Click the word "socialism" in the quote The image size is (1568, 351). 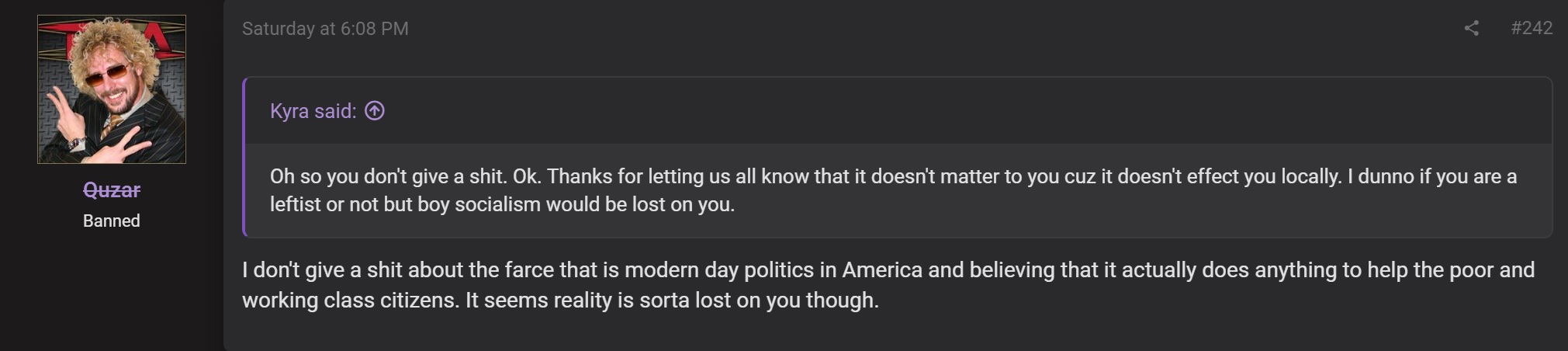[497, 205]
